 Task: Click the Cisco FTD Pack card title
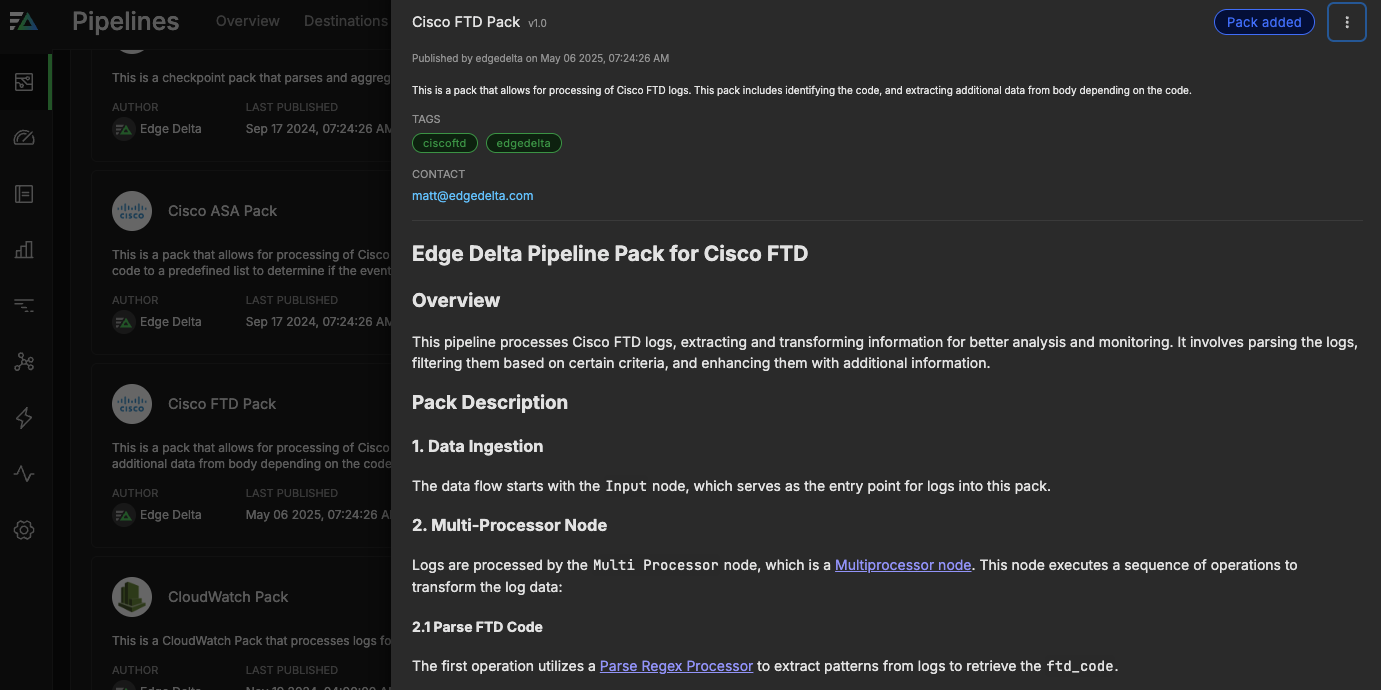tap(222, 404)
